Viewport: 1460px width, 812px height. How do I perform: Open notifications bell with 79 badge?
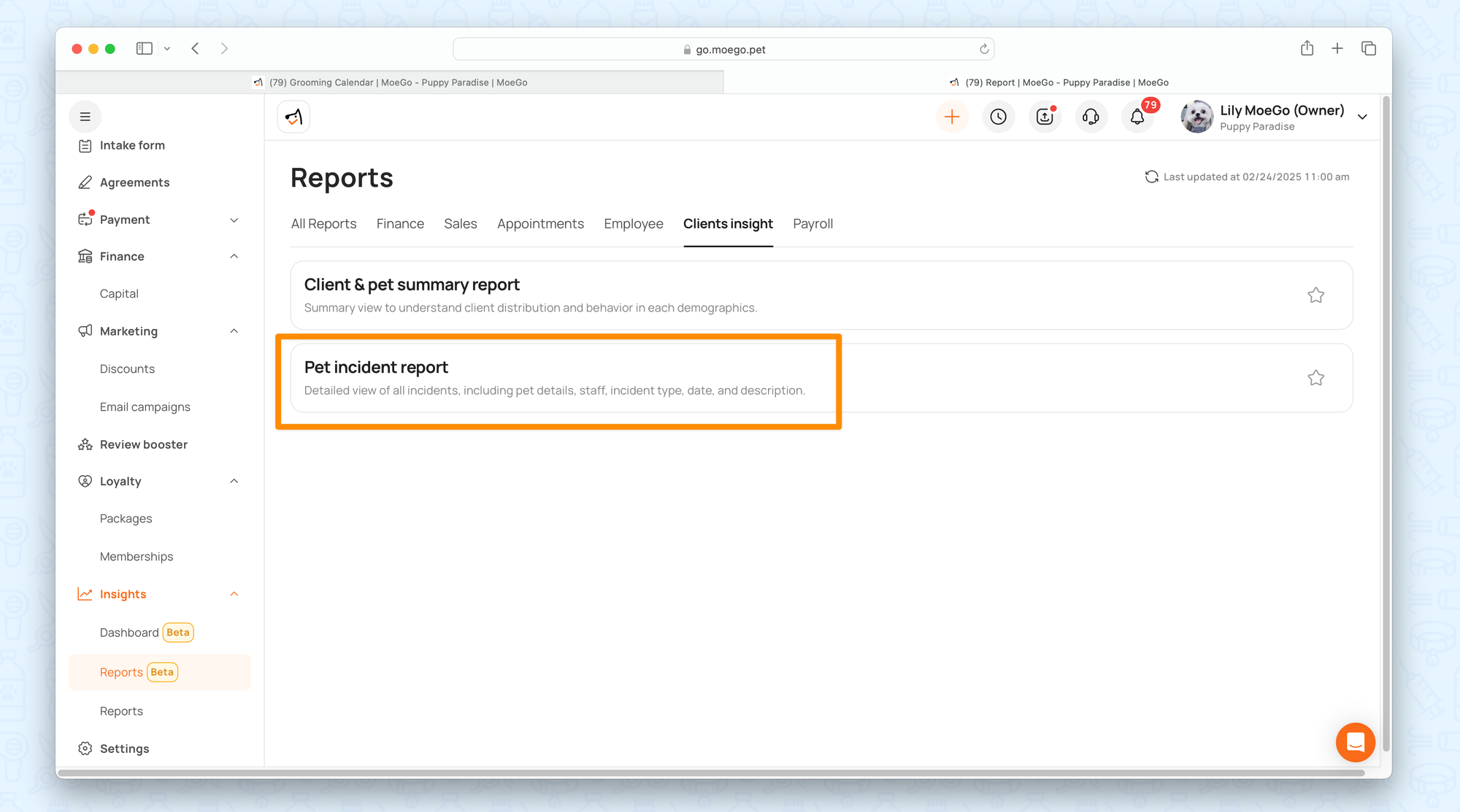click(x=1137, y=117)
